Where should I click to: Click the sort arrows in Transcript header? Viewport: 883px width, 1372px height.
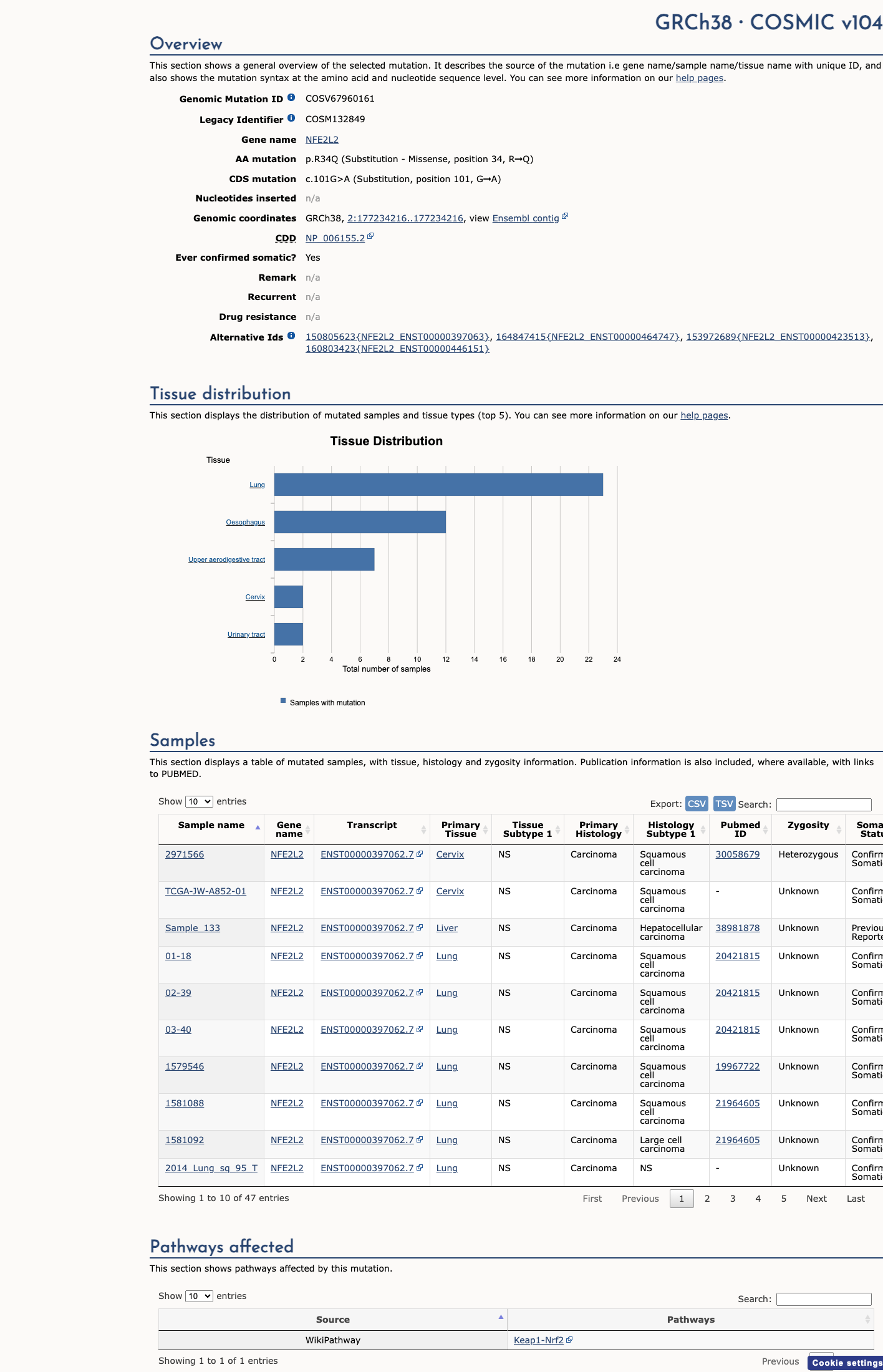click(423, 829)
